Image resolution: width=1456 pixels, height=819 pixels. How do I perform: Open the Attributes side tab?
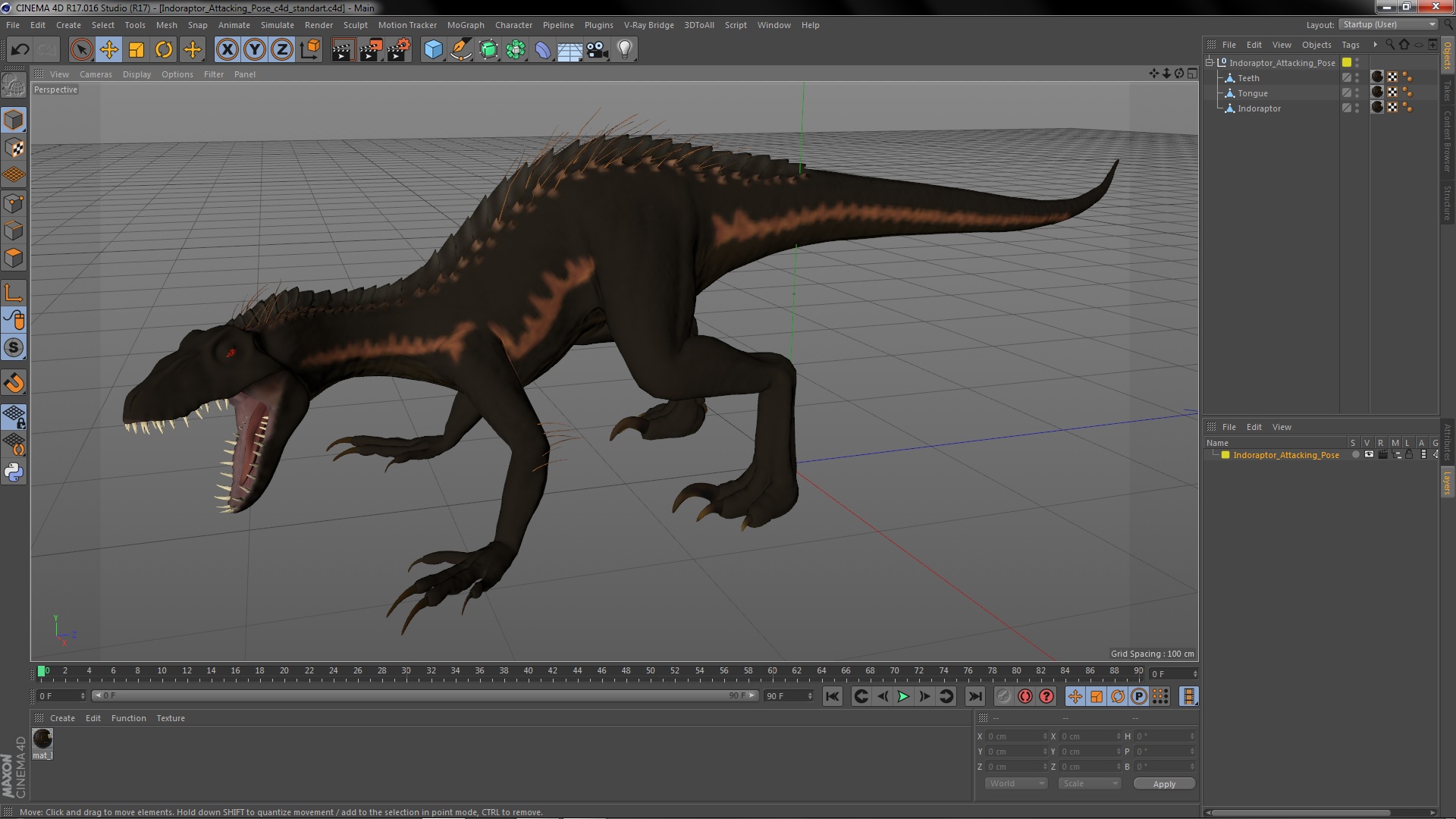(1448, 441)
